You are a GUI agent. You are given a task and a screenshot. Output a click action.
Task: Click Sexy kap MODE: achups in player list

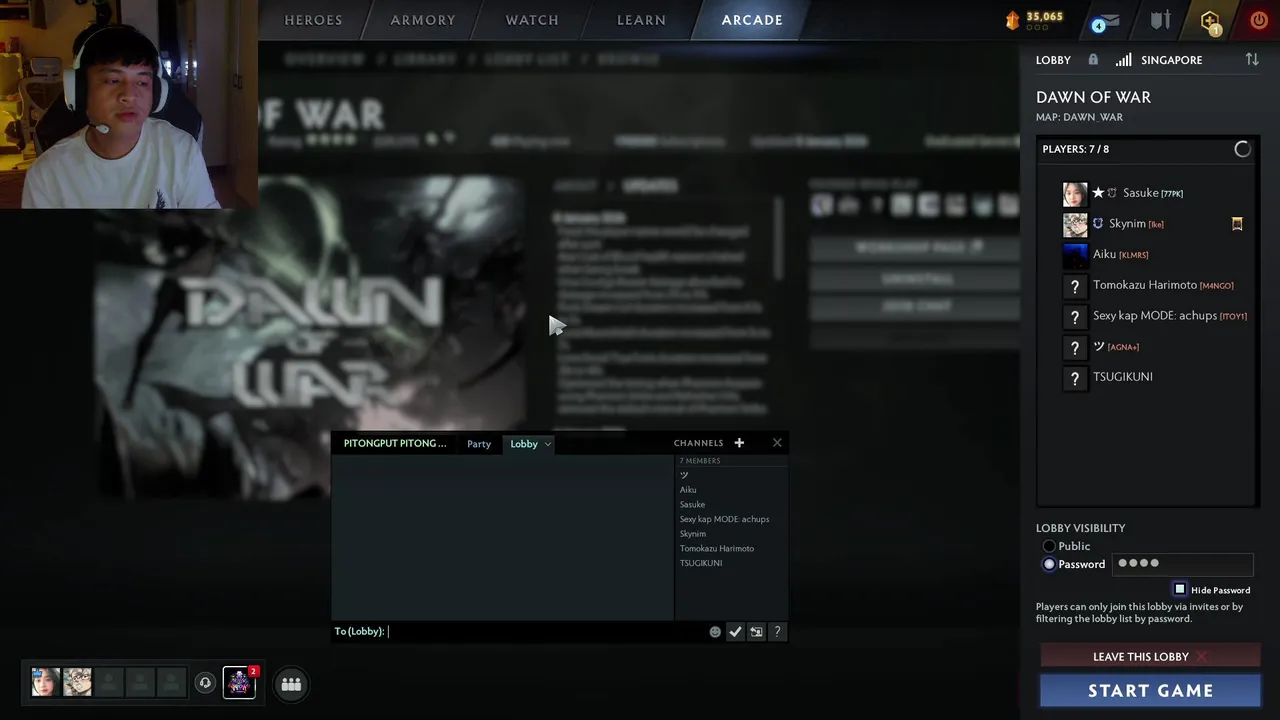tap(1155, 316)
